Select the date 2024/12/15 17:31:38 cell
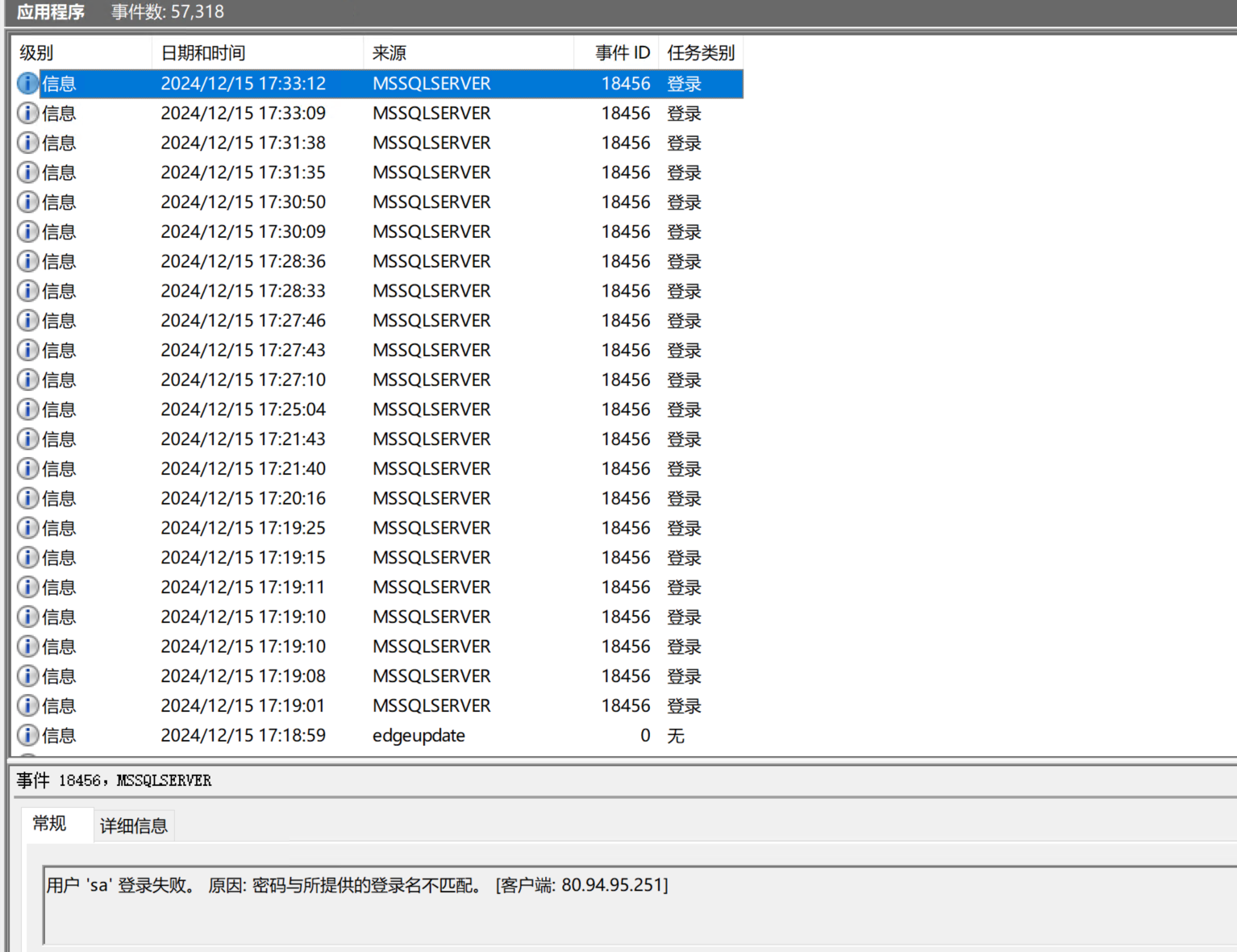The image size is (1237, 952). pos(244,143)
